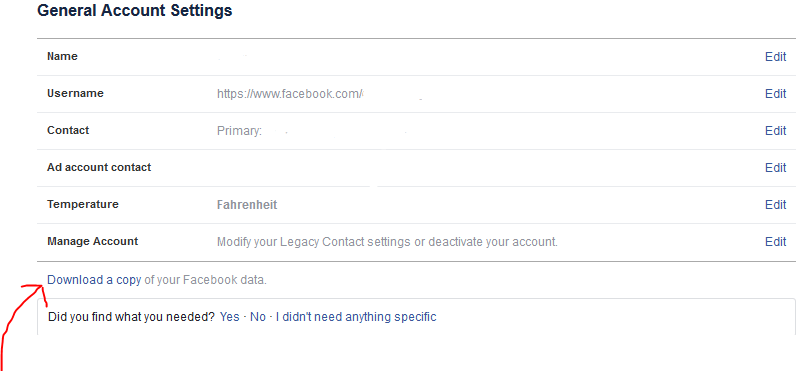Select the Name row label
Viewport: 805px width, 371px height.
[x=63, y=56]
